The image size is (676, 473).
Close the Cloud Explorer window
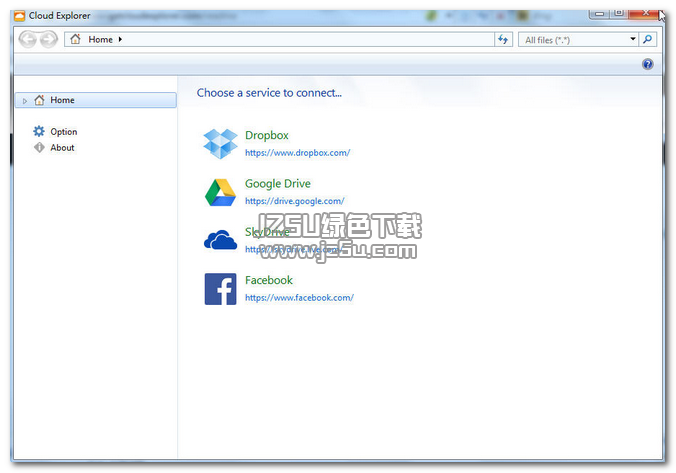click(x=646, y=14)
